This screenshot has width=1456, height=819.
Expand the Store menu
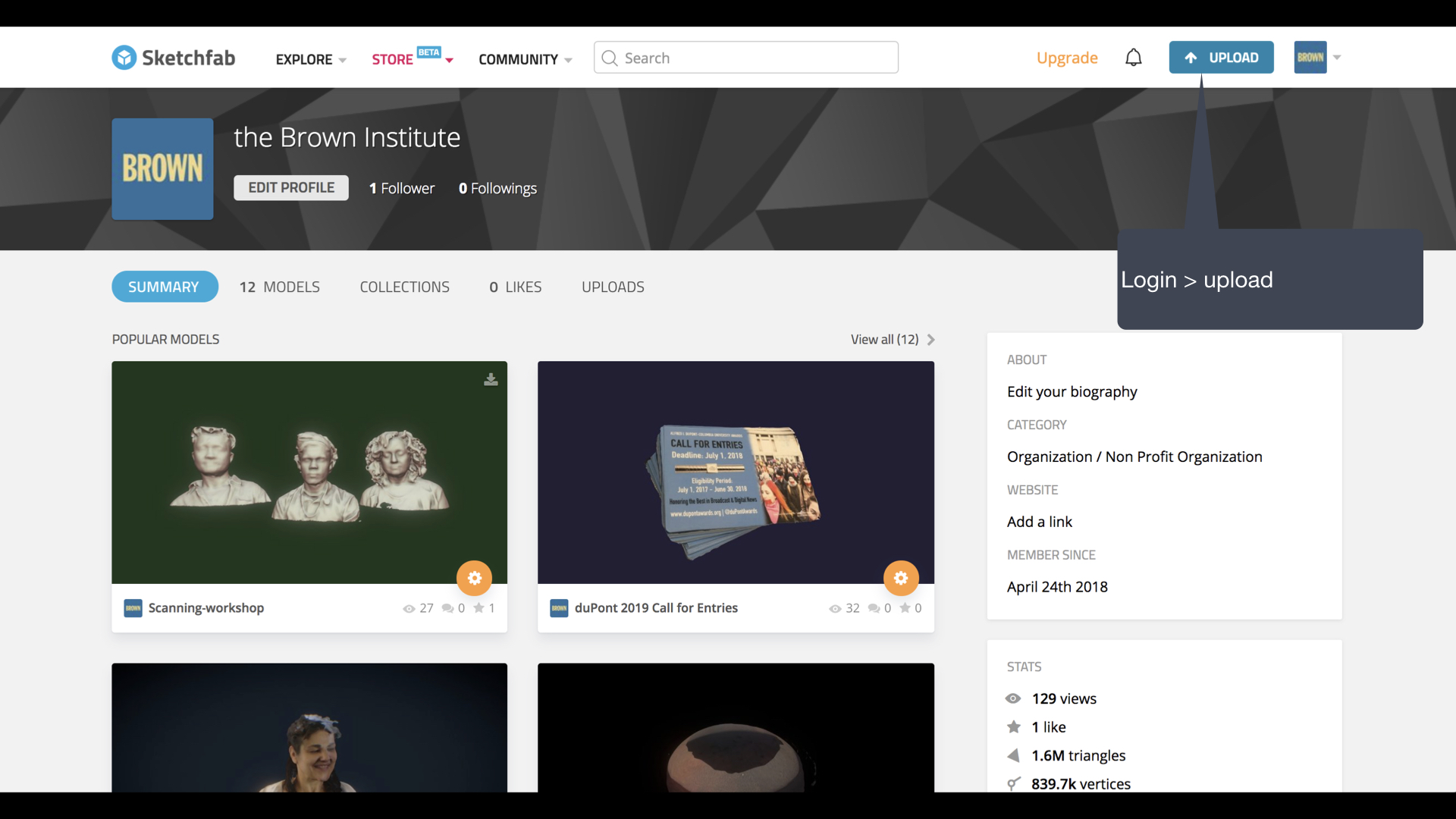(x=413, y=58)
